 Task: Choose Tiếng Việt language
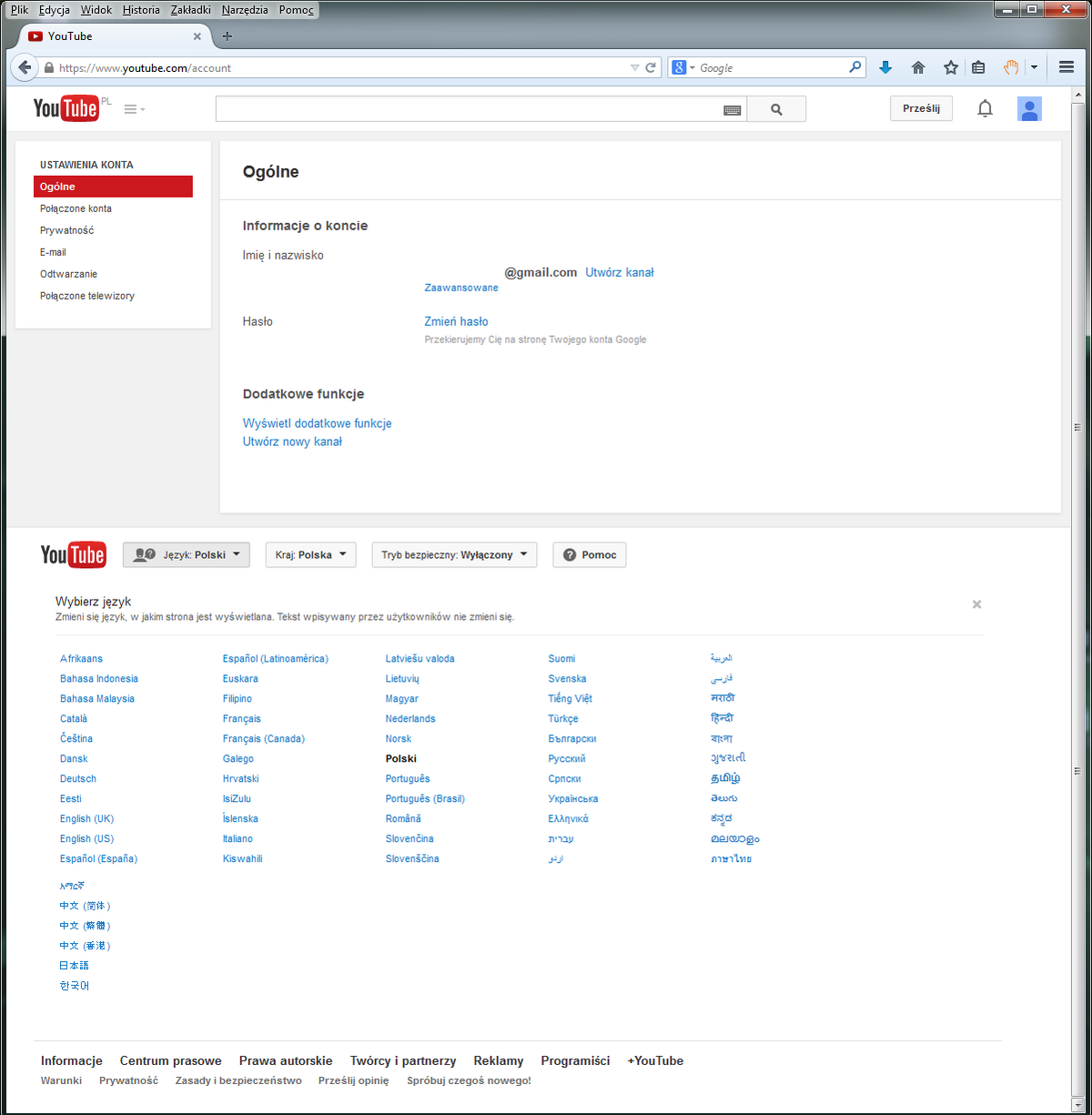coord(571,698)
